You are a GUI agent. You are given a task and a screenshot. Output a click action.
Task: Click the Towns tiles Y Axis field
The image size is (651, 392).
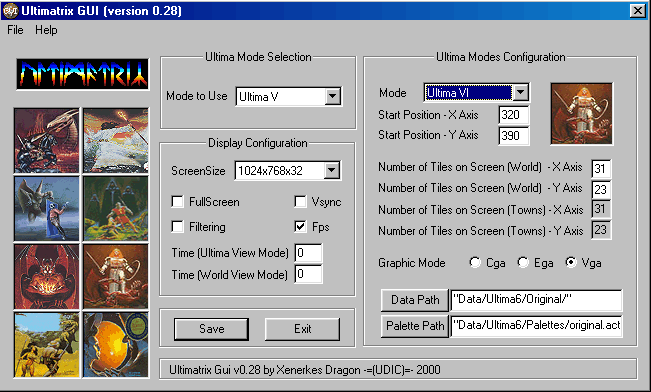[x=601, y=230]
